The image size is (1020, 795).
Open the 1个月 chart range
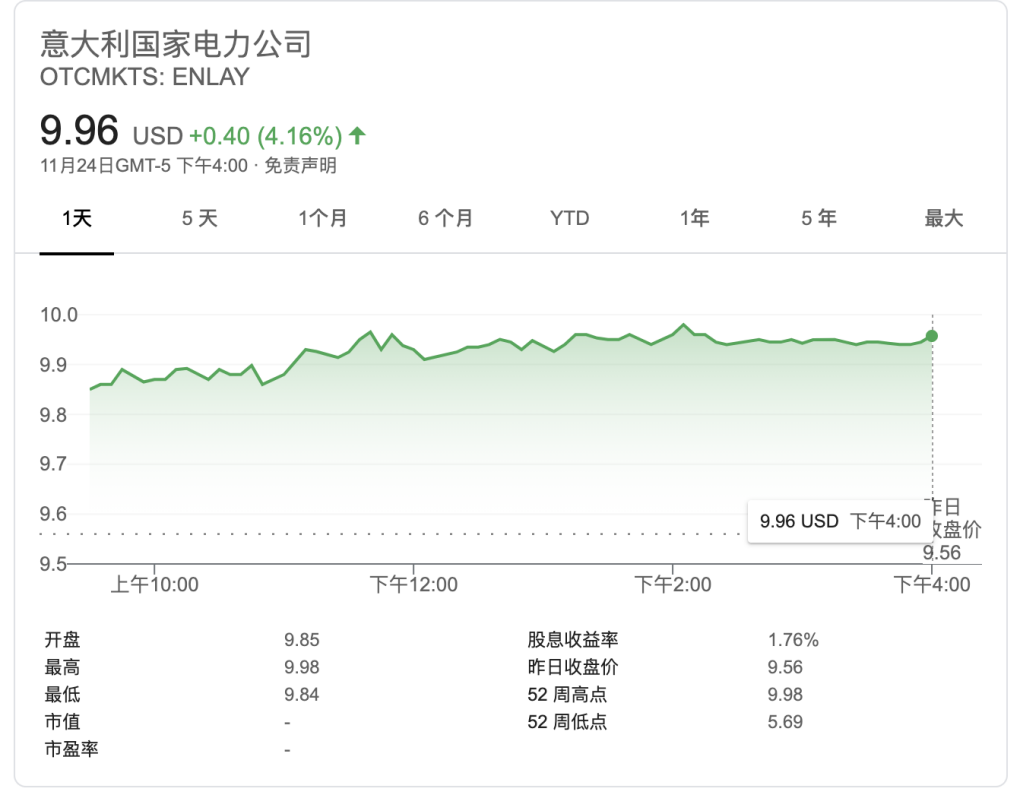[323, 219]
